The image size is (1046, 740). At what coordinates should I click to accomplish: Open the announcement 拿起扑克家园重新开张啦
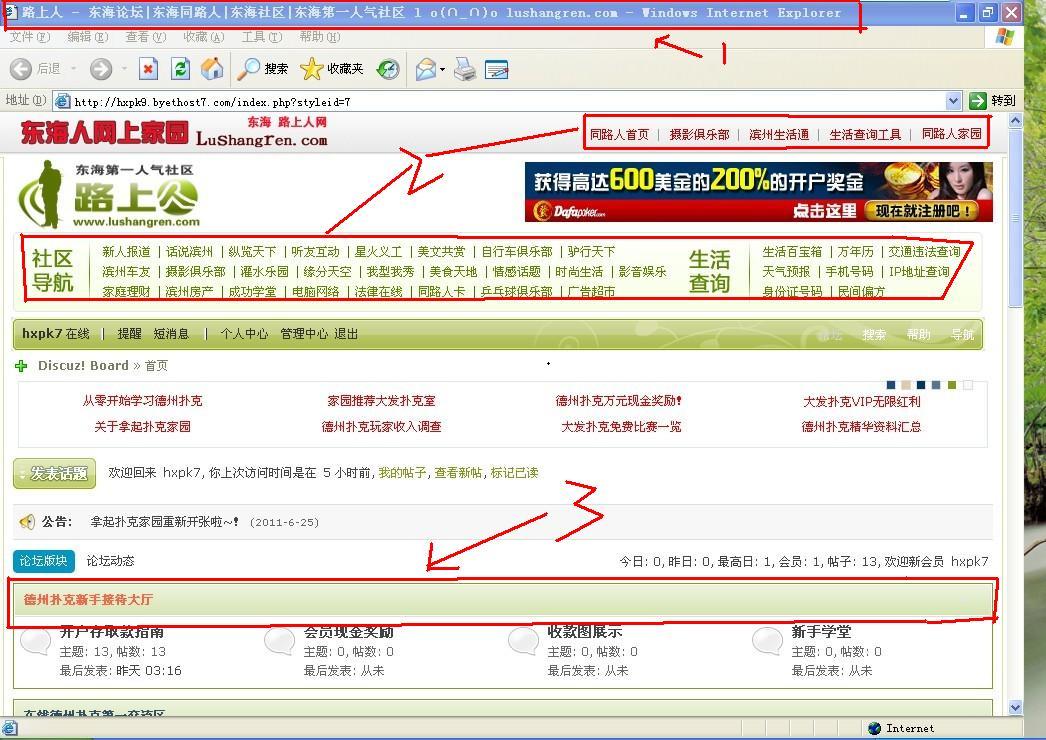(164, 522)
